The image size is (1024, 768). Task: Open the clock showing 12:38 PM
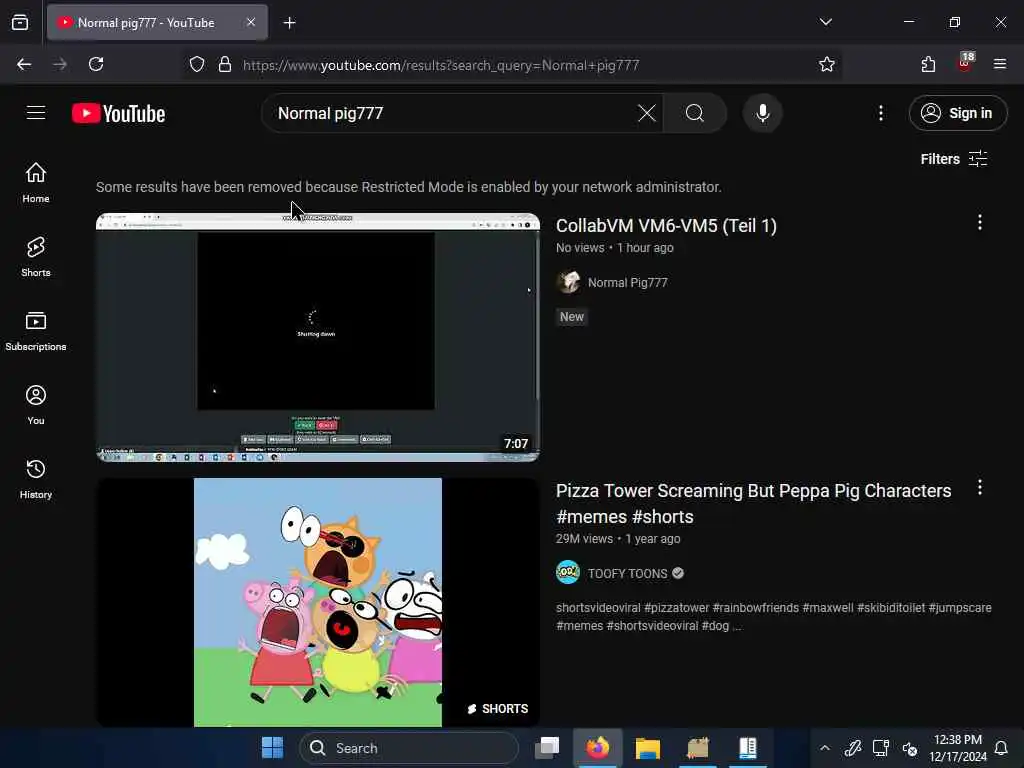point(957,748)
